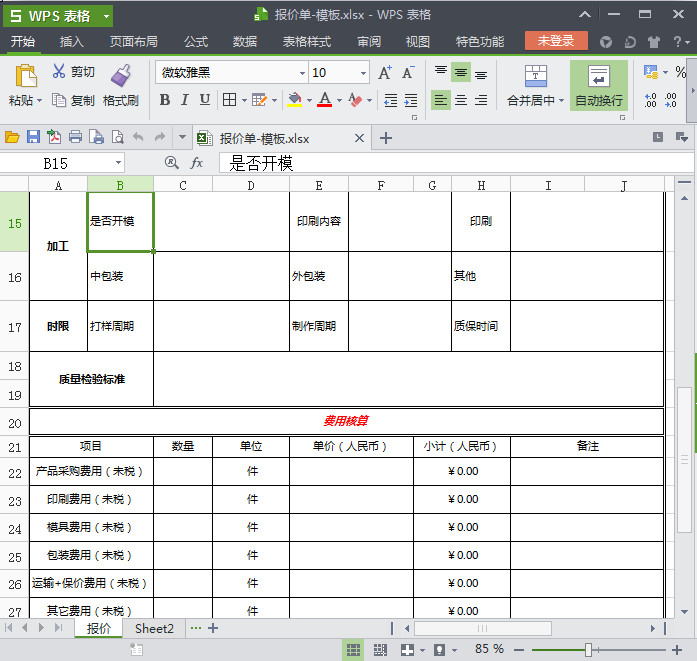Open the WPS application menu dropdown
Viewport: 697px width, 661px height.
[x=106, y=16]
